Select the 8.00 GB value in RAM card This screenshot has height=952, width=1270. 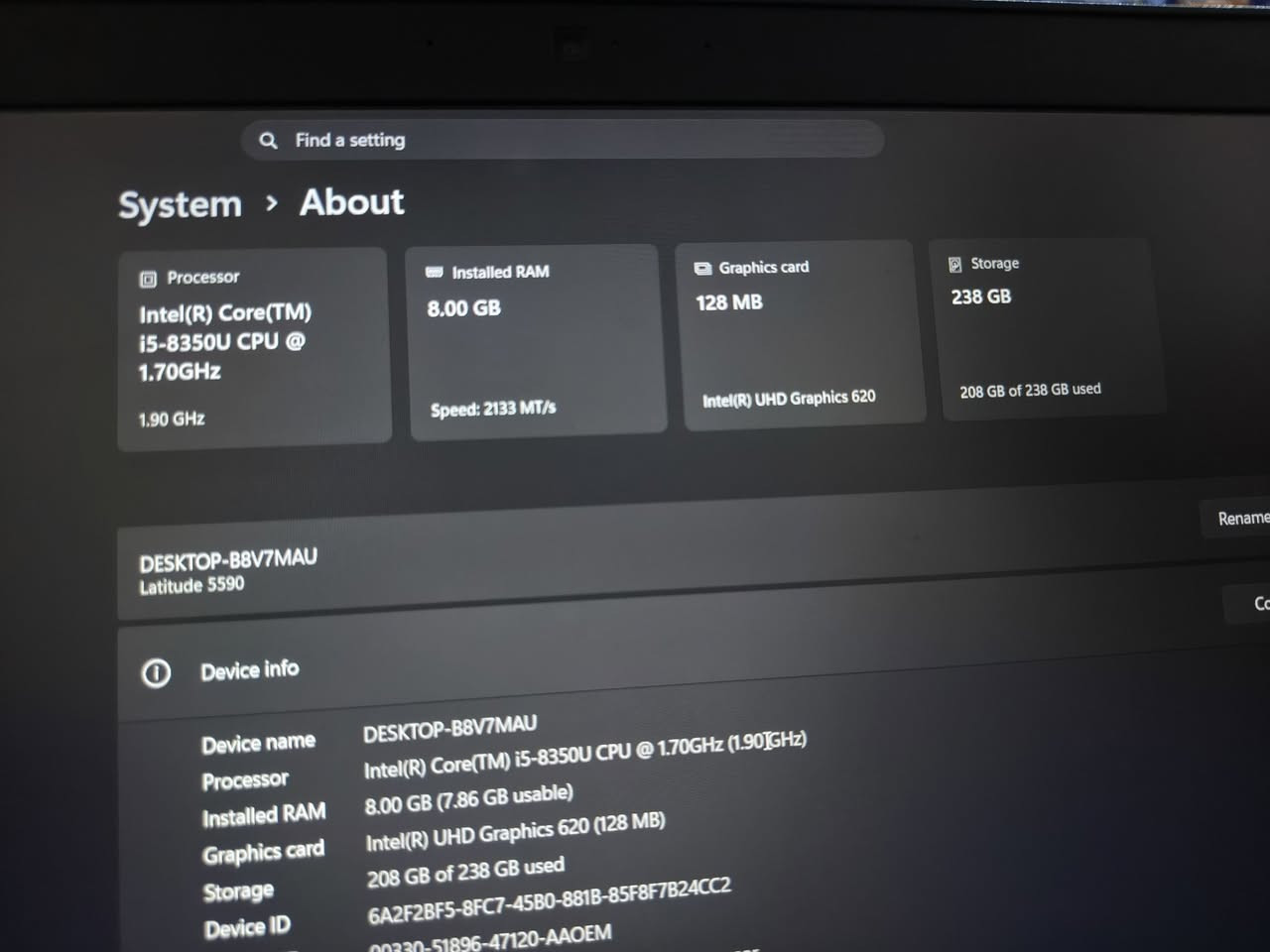(x=463, y=308)
